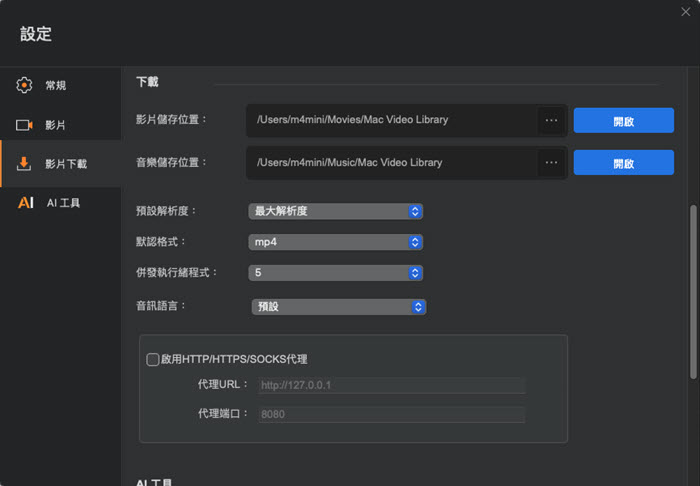700x486 pixels.
Task: Click the orange AI icon in sidebar
Action: (25, 203)
